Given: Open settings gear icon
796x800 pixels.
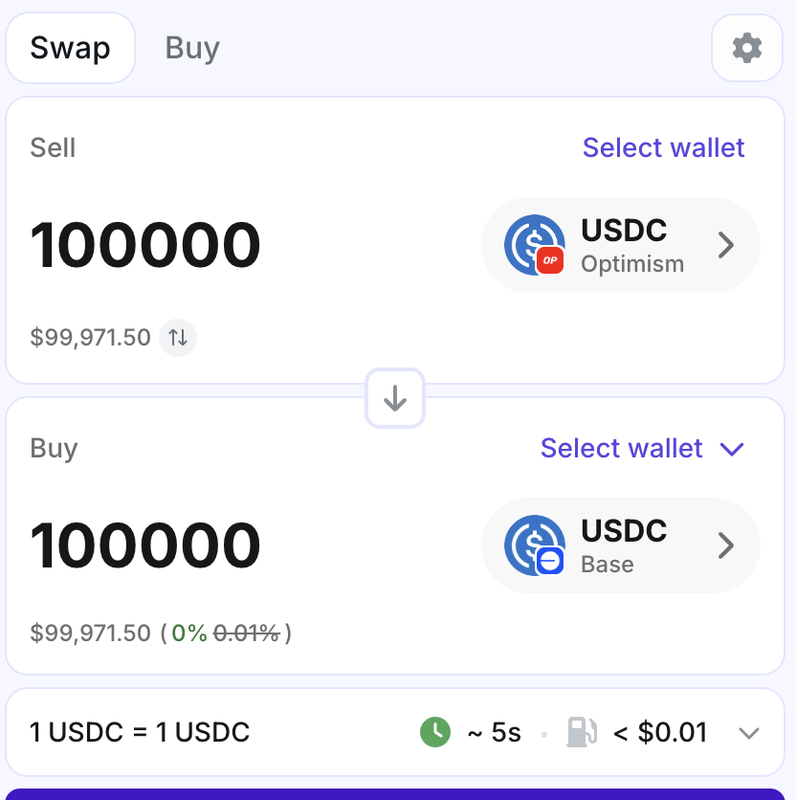Looking at the screenshot, I should click(747, 48).
